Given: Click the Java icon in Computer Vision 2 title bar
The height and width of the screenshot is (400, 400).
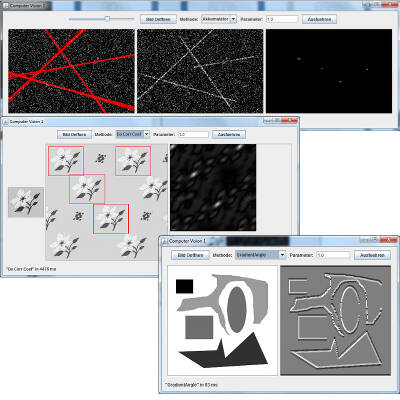Looking at the screenshot, I should click(5, 122).
